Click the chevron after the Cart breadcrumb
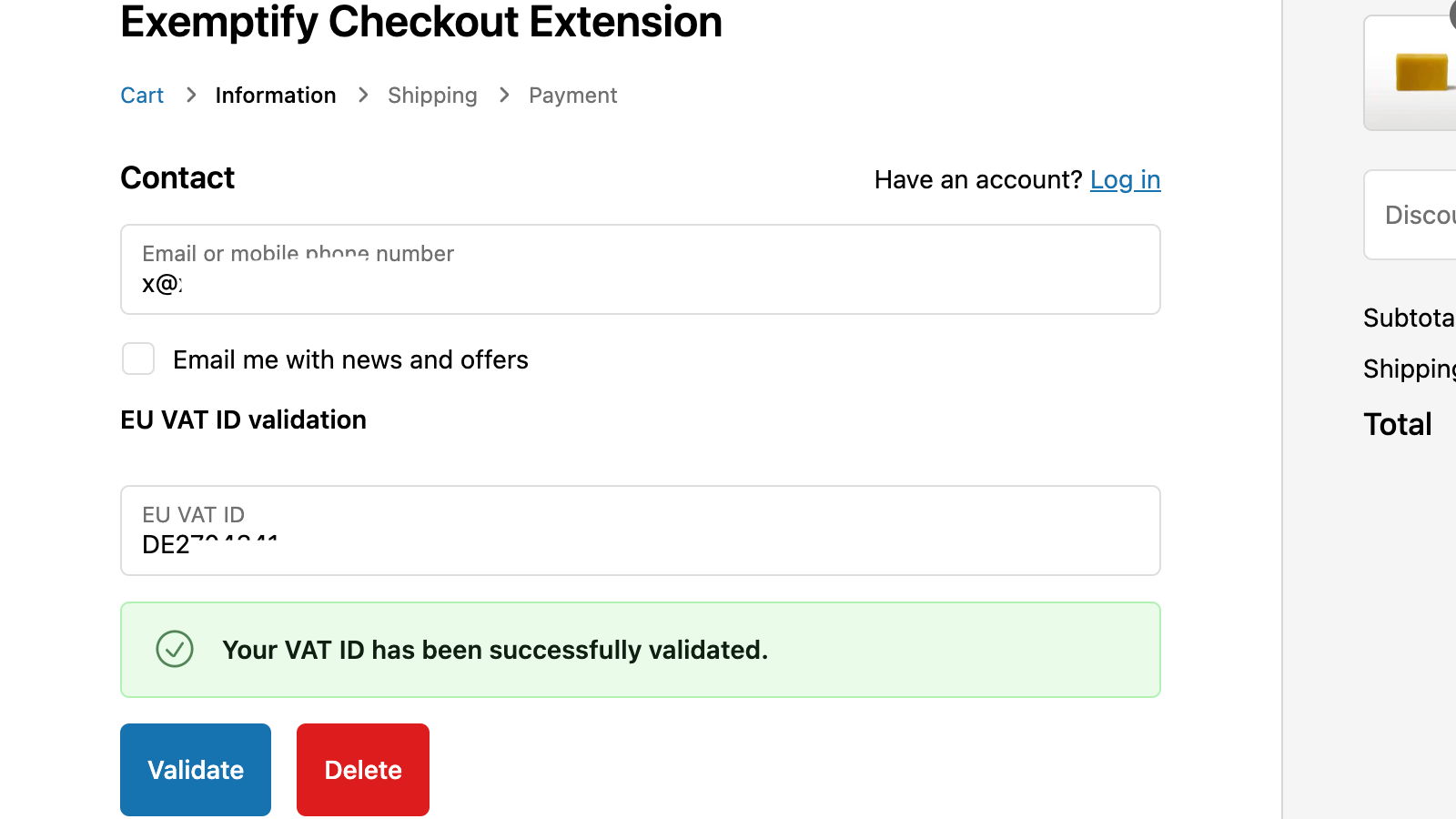The image size is (1456, 819). [191, 95]
